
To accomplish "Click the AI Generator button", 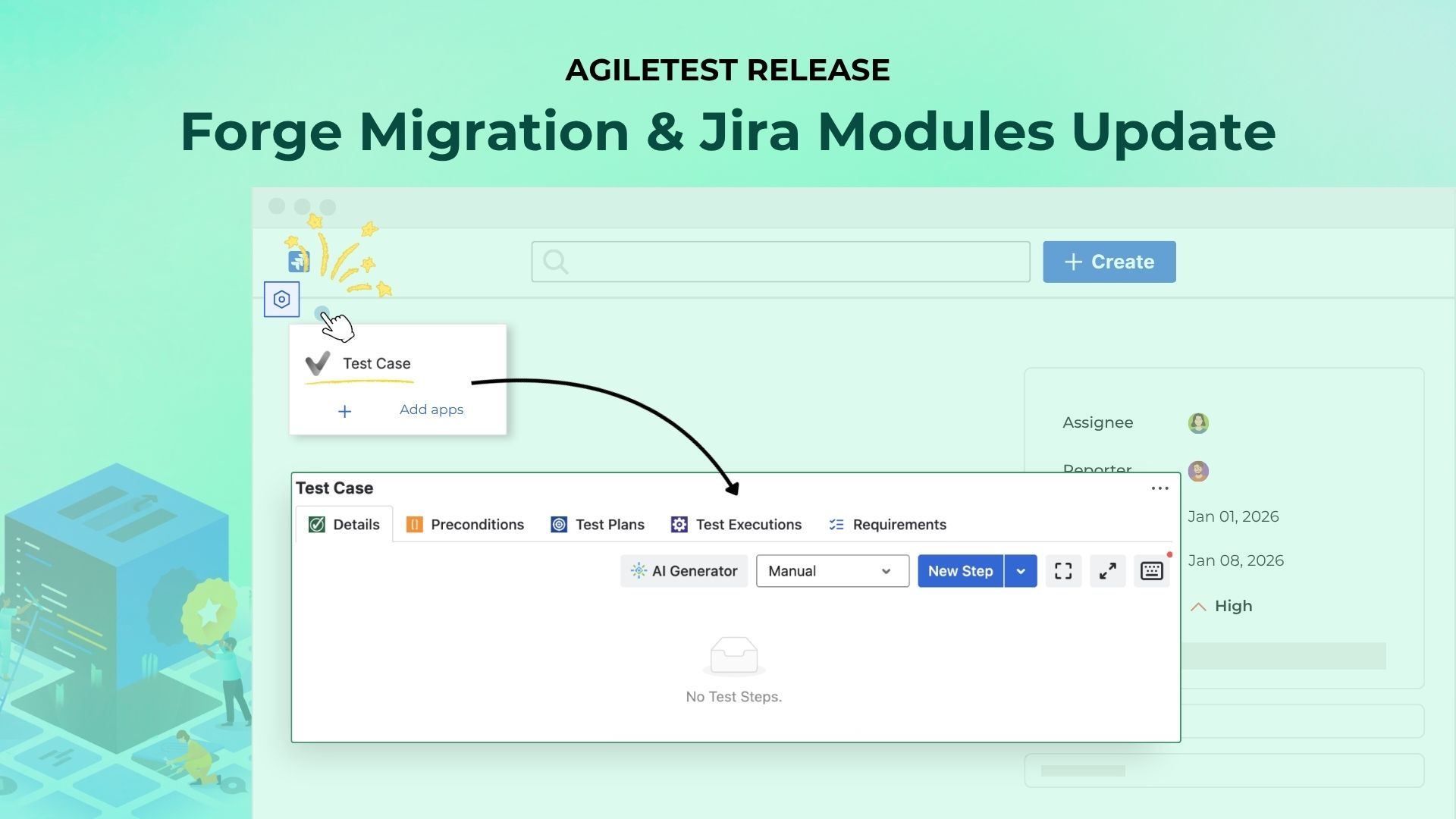I will tap(684, 571).
